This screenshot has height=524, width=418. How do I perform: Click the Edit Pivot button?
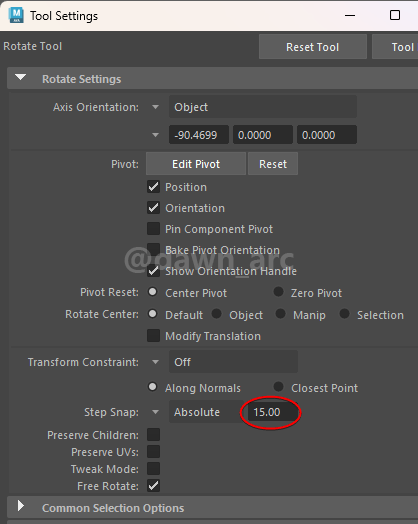coord(196,164)
